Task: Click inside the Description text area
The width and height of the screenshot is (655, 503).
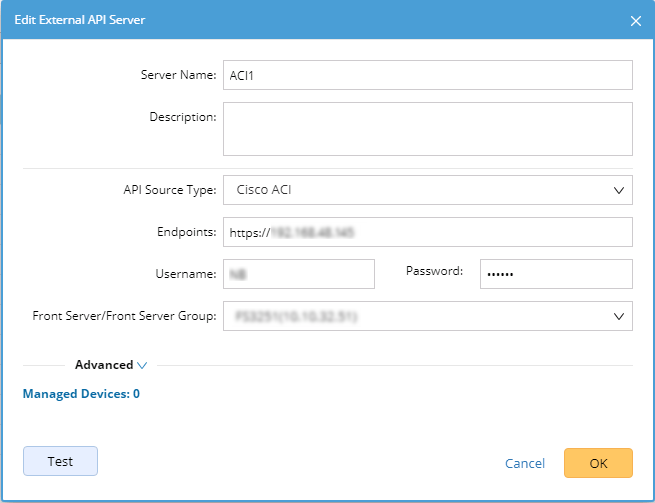Action: tap(427, 129)
